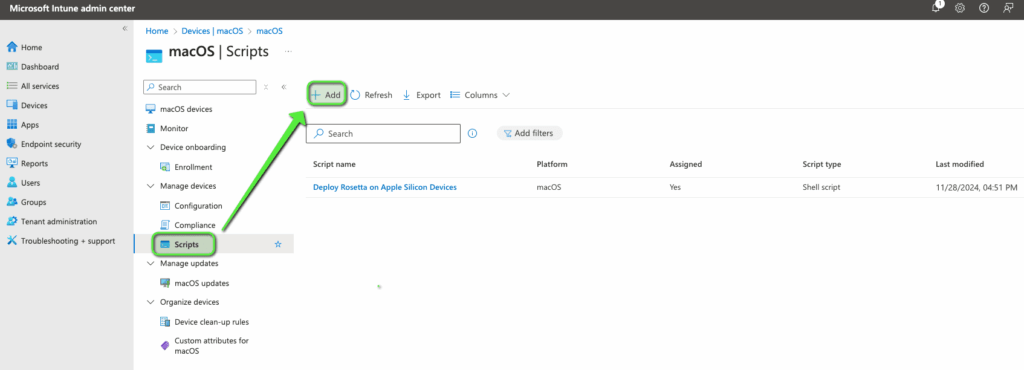Click Devices | macOS breadcrumb link

[x=212, y=31]
